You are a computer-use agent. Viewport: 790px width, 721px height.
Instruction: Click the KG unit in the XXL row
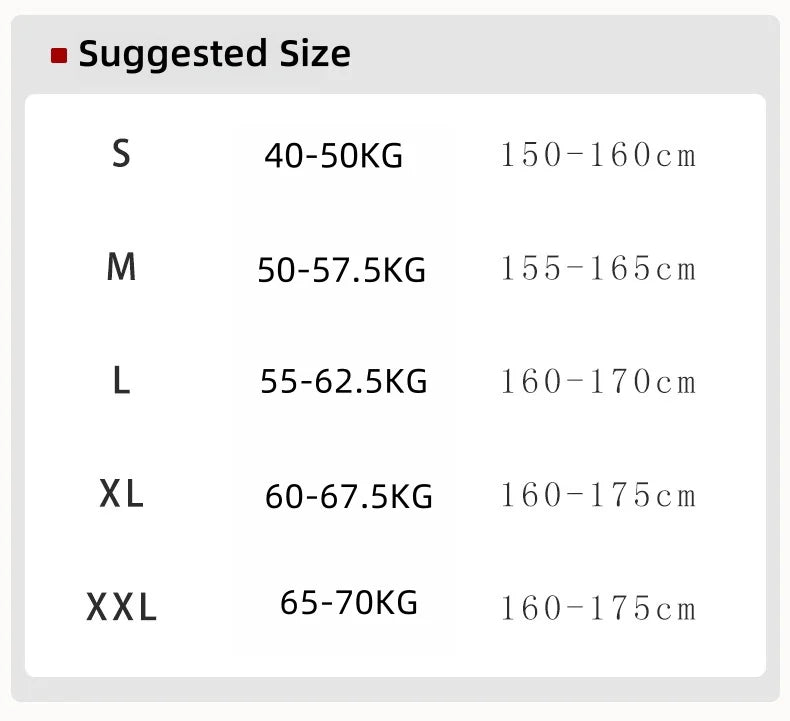coord(397,602)
